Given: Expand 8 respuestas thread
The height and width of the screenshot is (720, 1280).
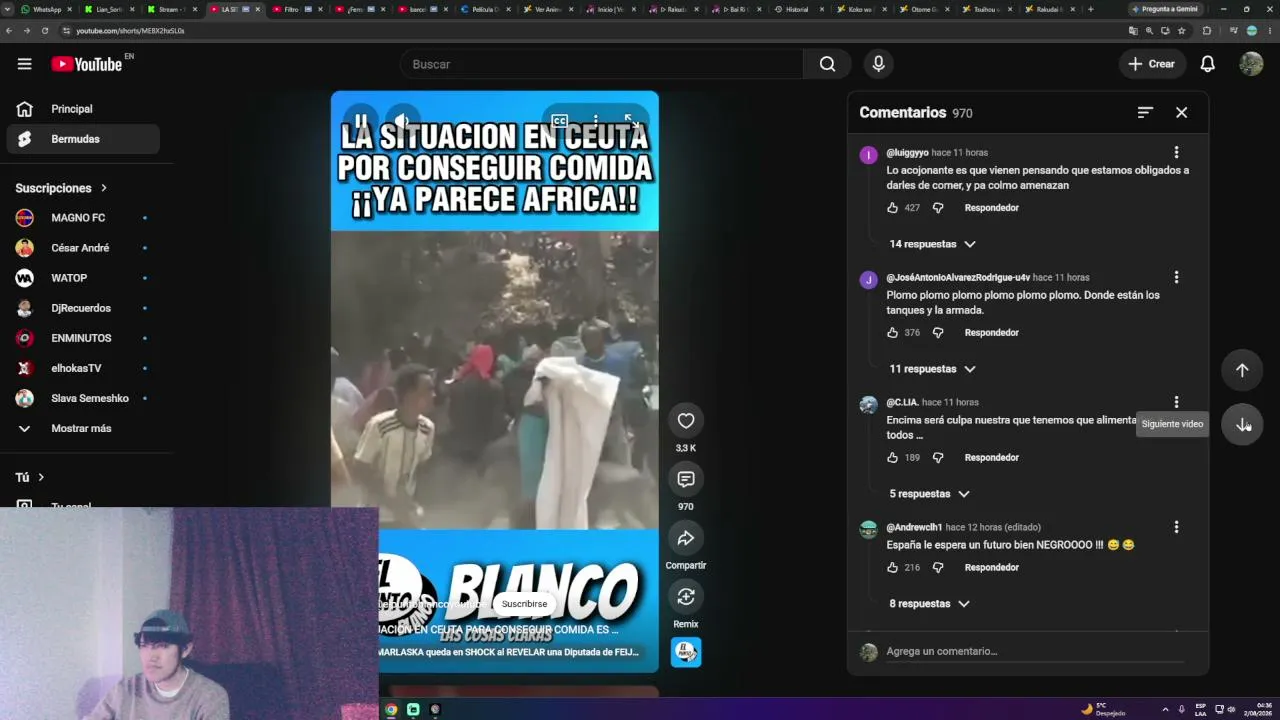Looking at the screenshot, I should (929, 604).
